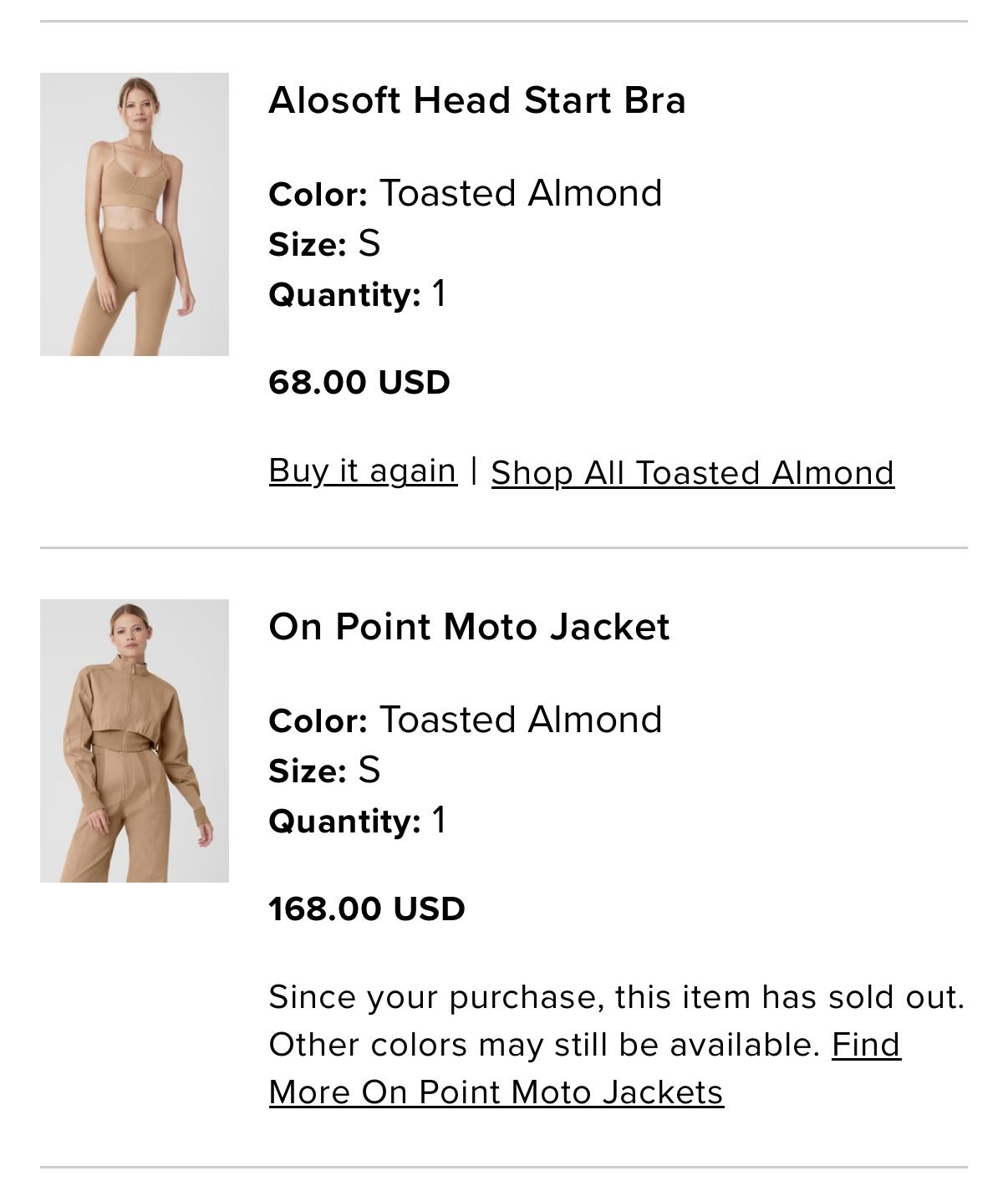
Task: Select the Toasted Almond color label on the bra
Action: [x=464, y=191]
